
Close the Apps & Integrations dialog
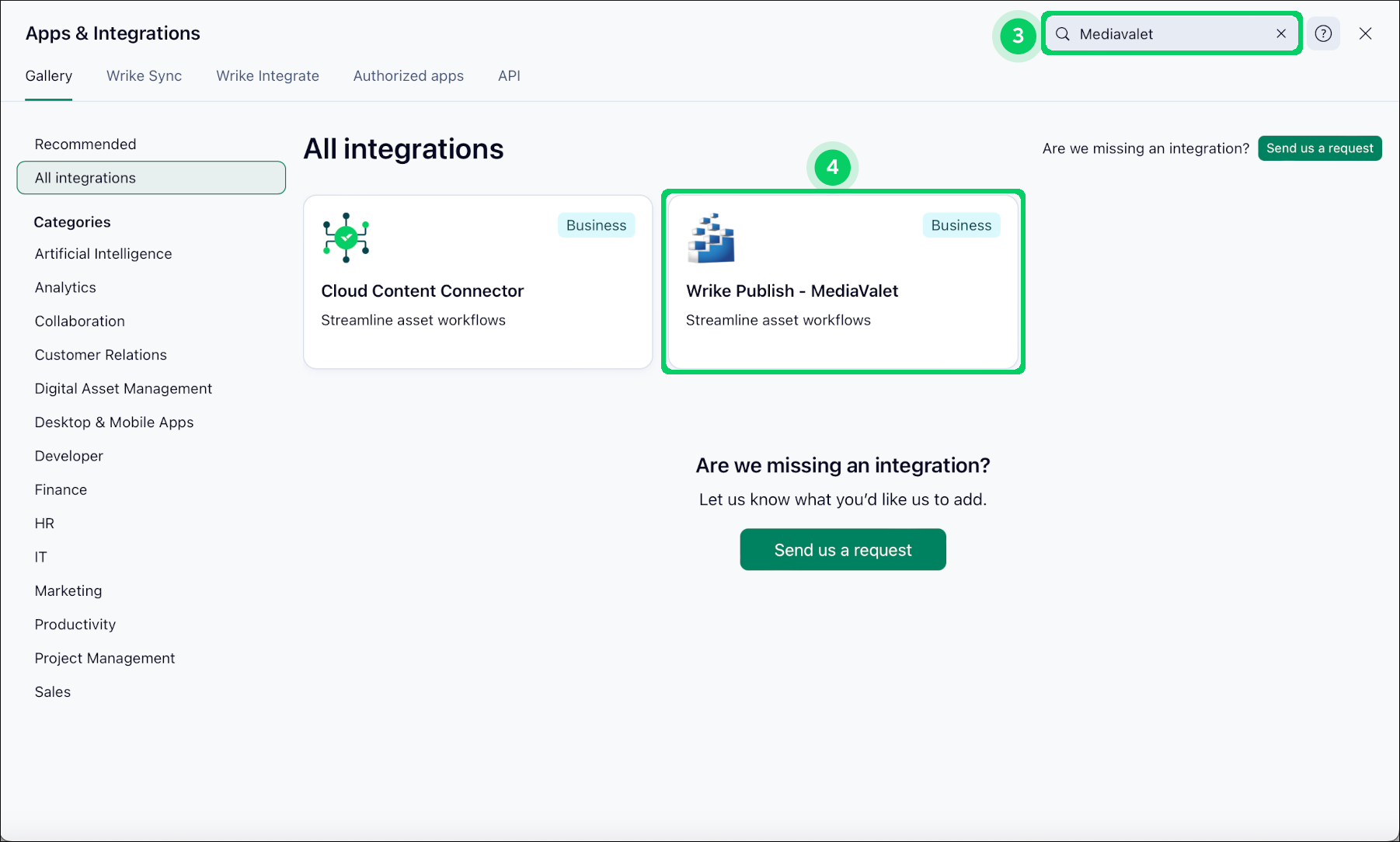coord(1365,33)
